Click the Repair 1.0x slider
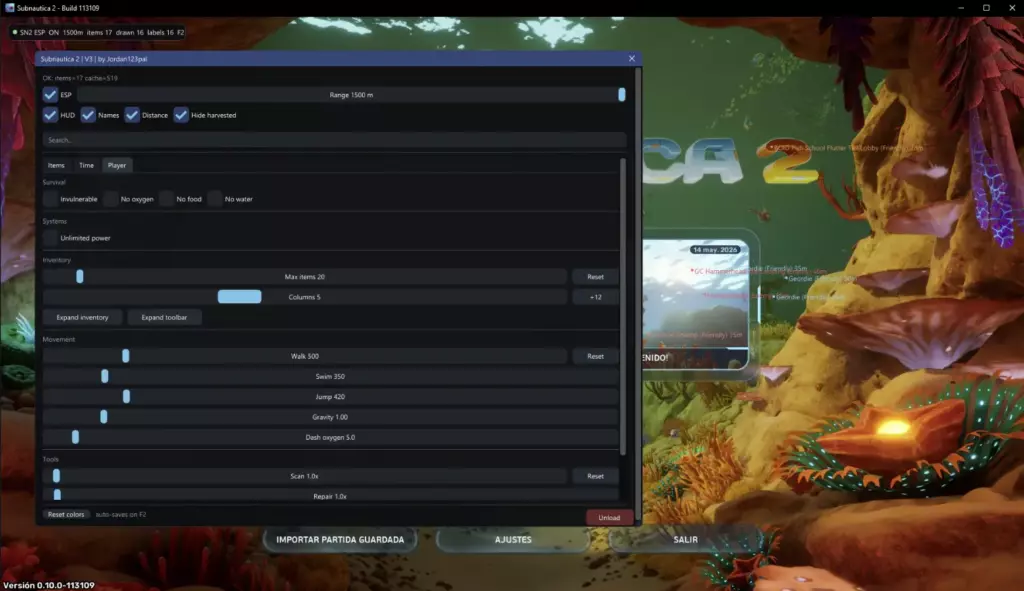The image size is (1024, 591). (x=330, y=496)
